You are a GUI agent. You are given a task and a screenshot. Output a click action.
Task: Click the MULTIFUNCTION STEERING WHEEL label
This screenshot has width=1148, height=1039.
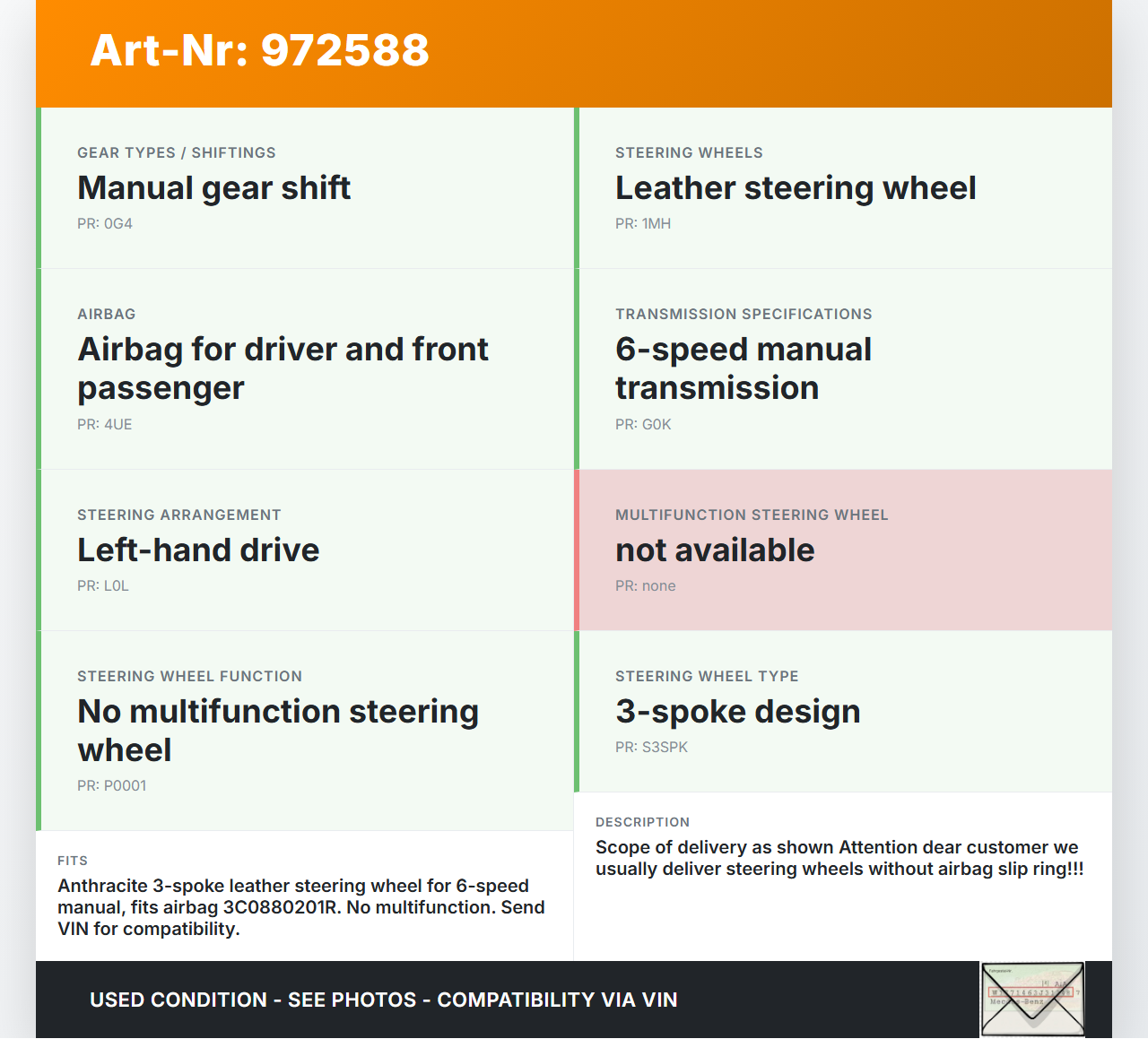tap(752, 515)
